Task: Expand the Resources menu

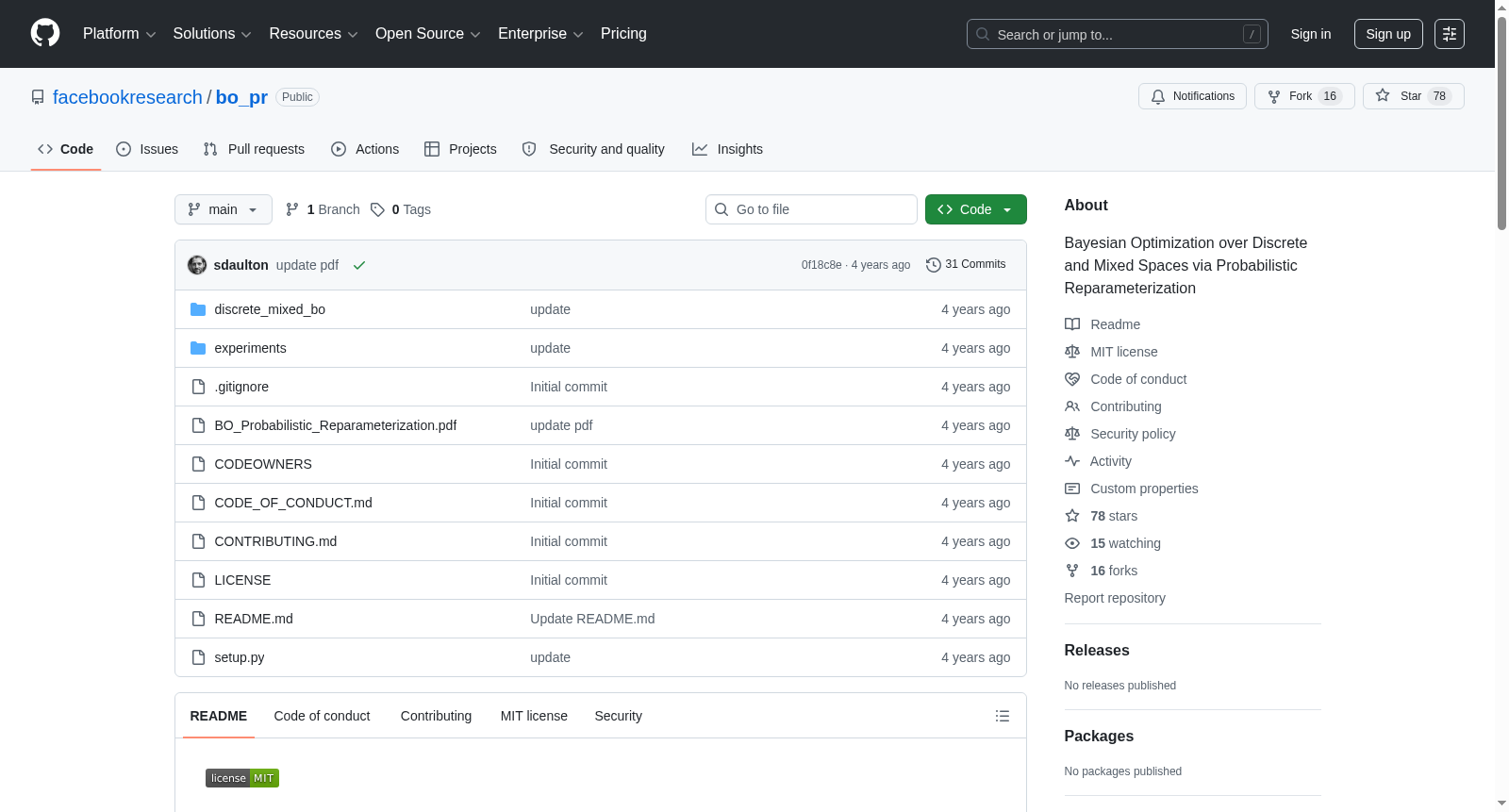Action: click(x=314, y=34)
